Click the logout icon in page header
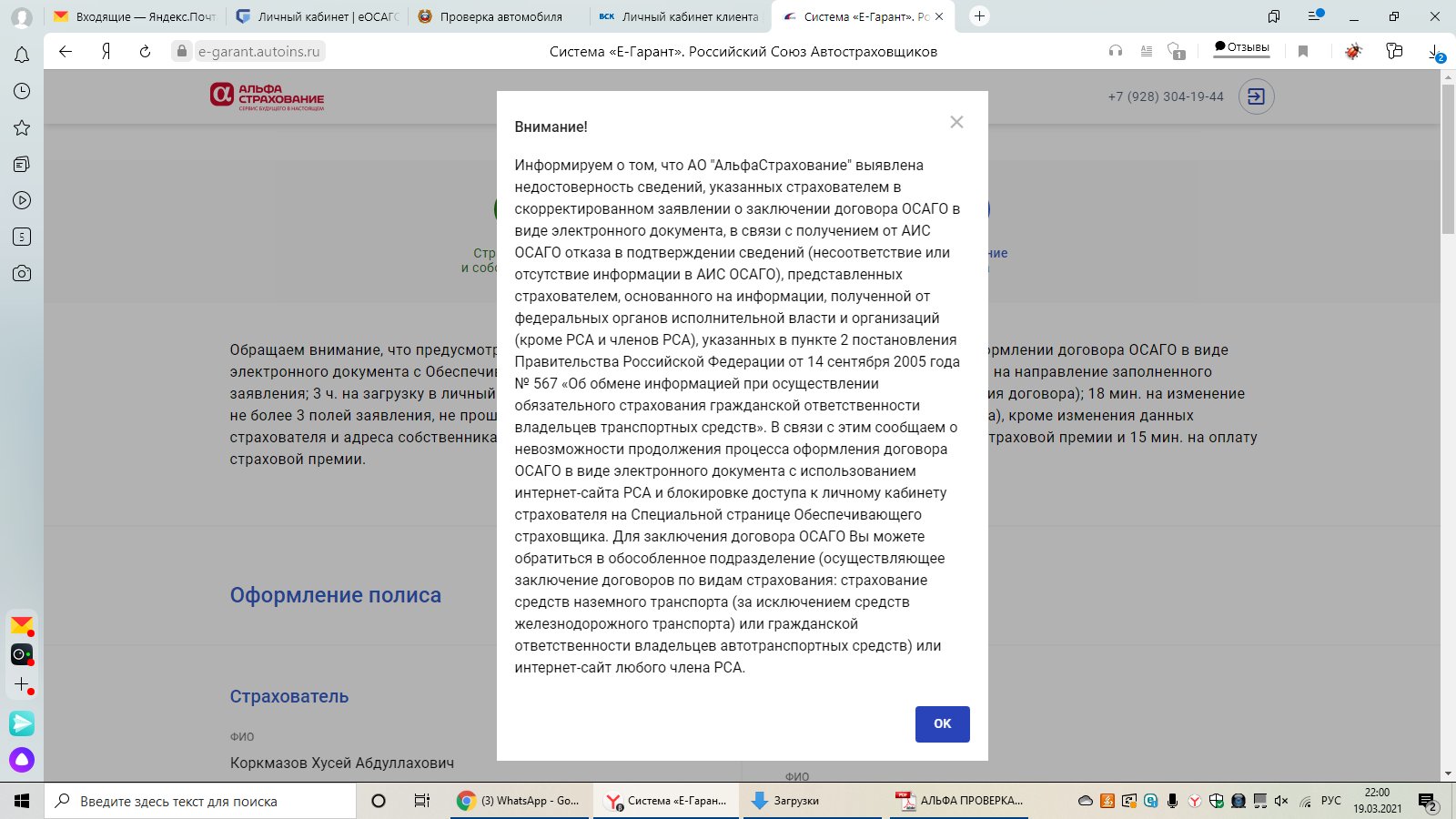 pyautogui.click(x=1256, y=96)
